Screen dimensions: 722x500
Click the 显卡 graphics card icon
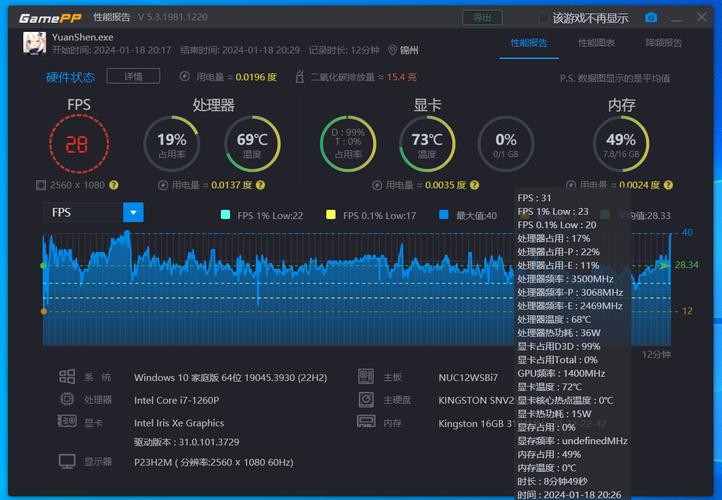[67, 421]
